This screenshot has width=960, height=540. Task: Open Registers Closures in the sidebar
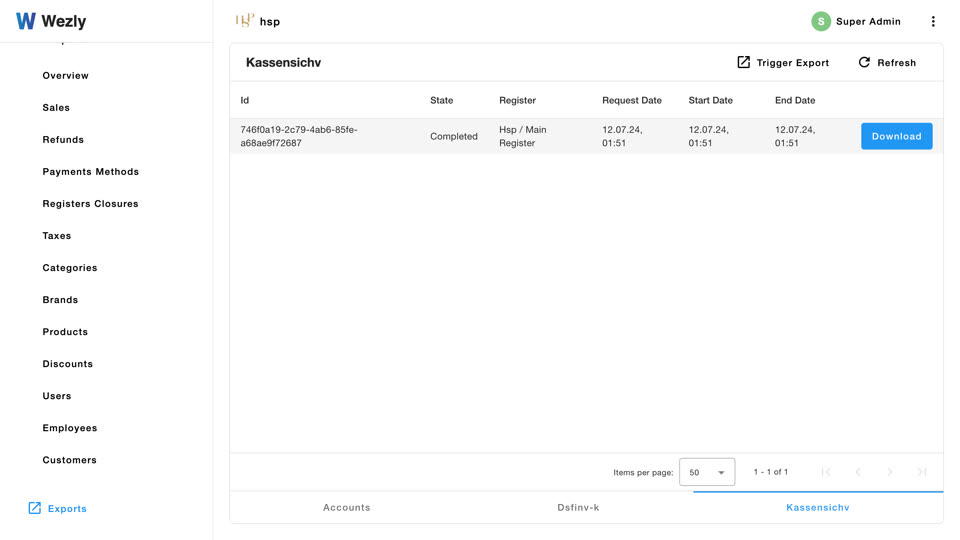pyautogui.click(x=90, y=203)
